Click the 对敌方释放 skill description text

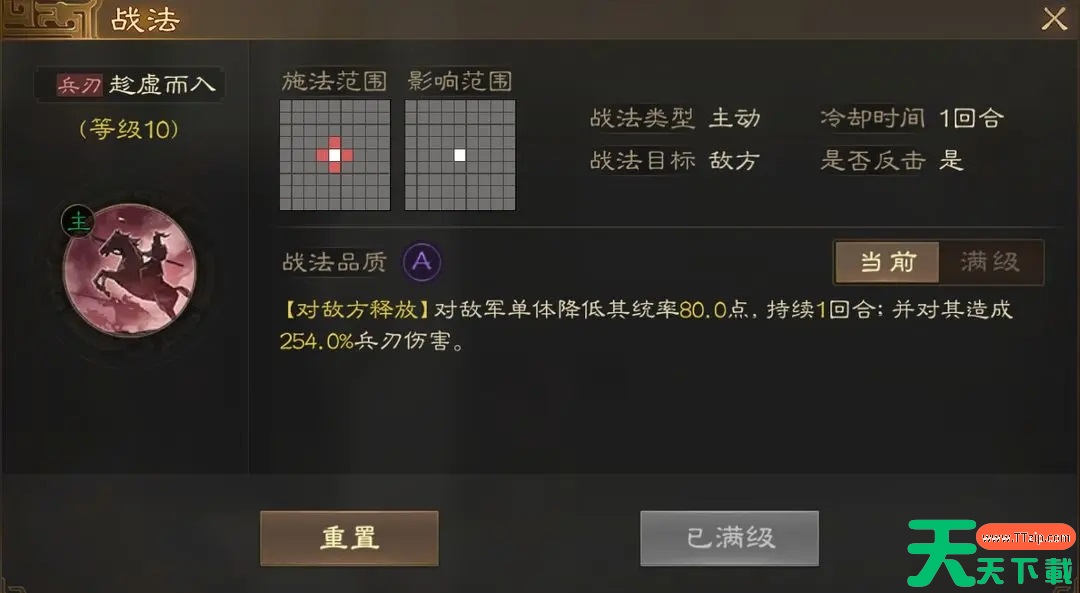coord(646,324)
